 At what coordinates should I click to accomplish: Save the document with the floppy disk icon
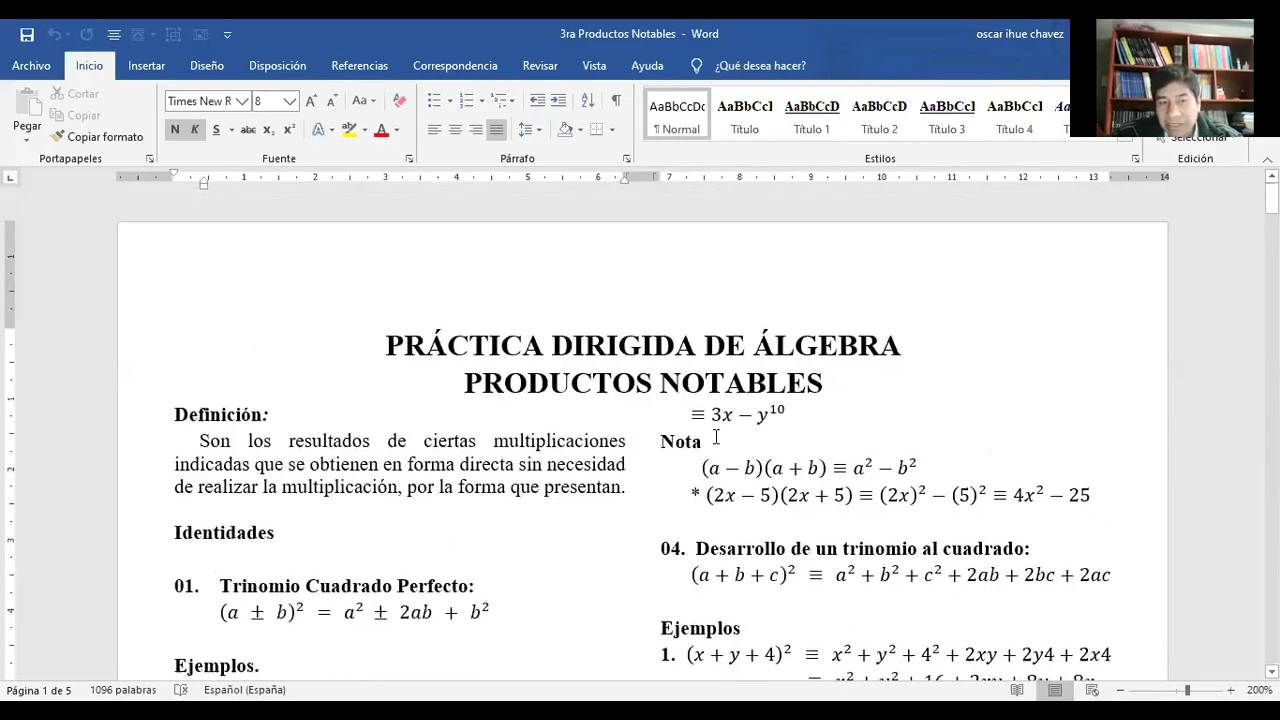click(27, 34)
